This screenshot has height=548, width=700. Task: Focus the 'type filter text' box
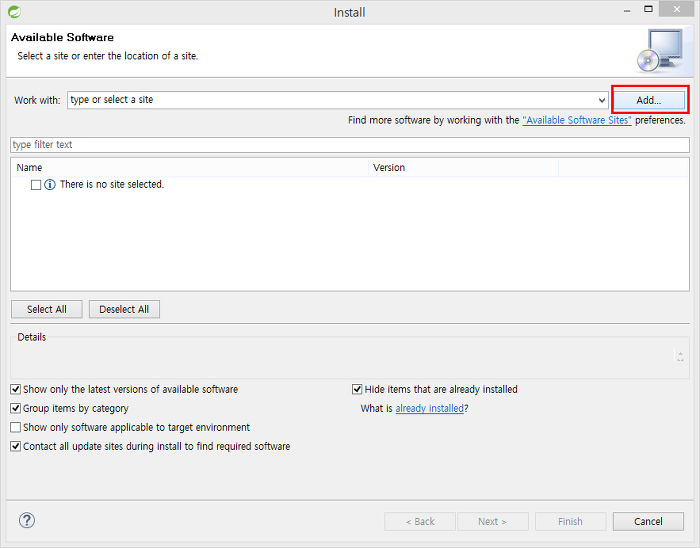click(x=350, y=145)
